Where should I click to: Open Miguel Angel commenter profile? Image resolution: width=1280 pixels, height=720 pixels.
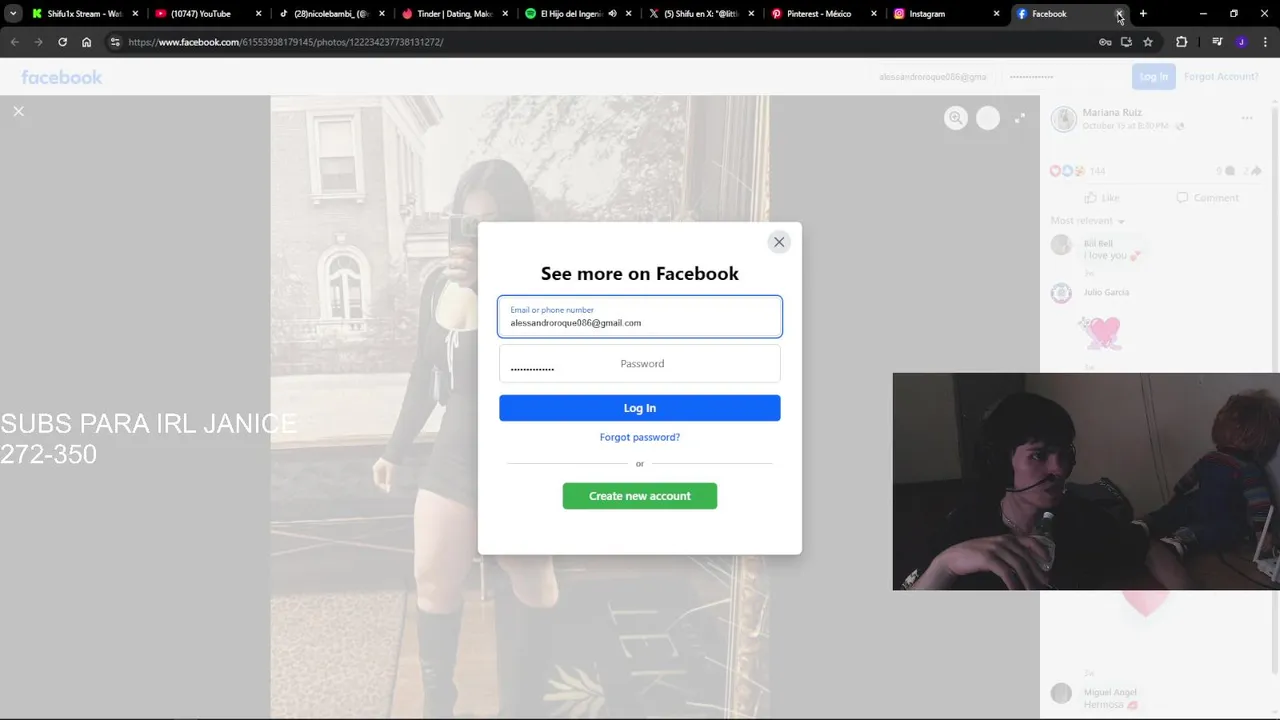[x=1110, y=692]
